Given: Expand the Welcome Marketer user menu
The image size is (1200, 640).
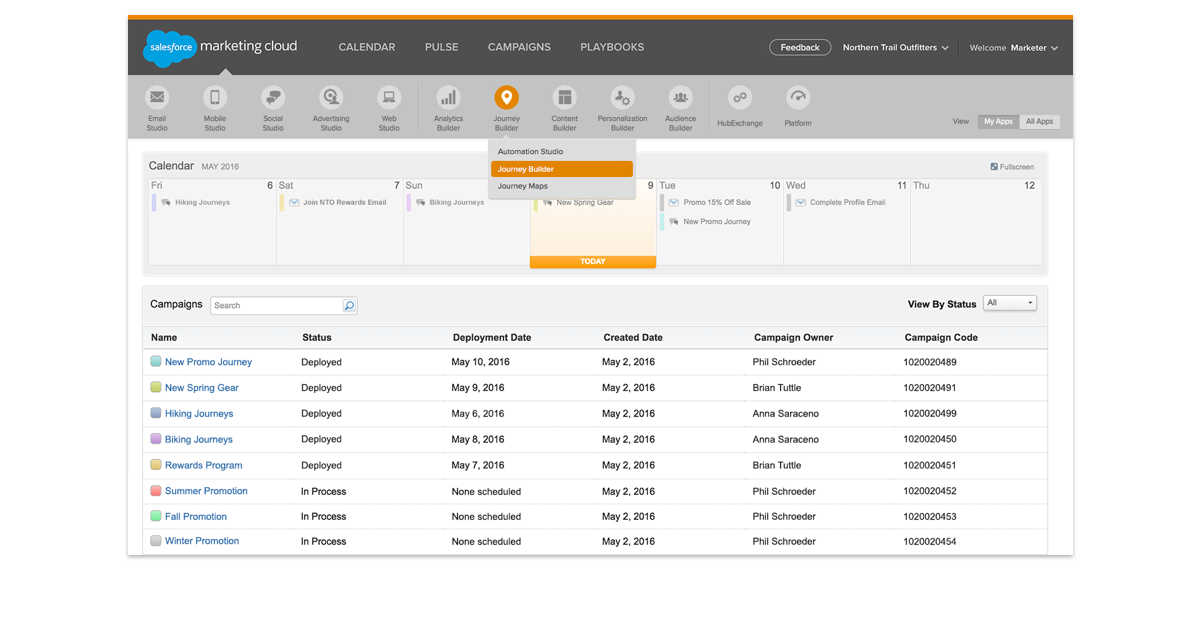Looking at the screenshot, I should 1014,48.
